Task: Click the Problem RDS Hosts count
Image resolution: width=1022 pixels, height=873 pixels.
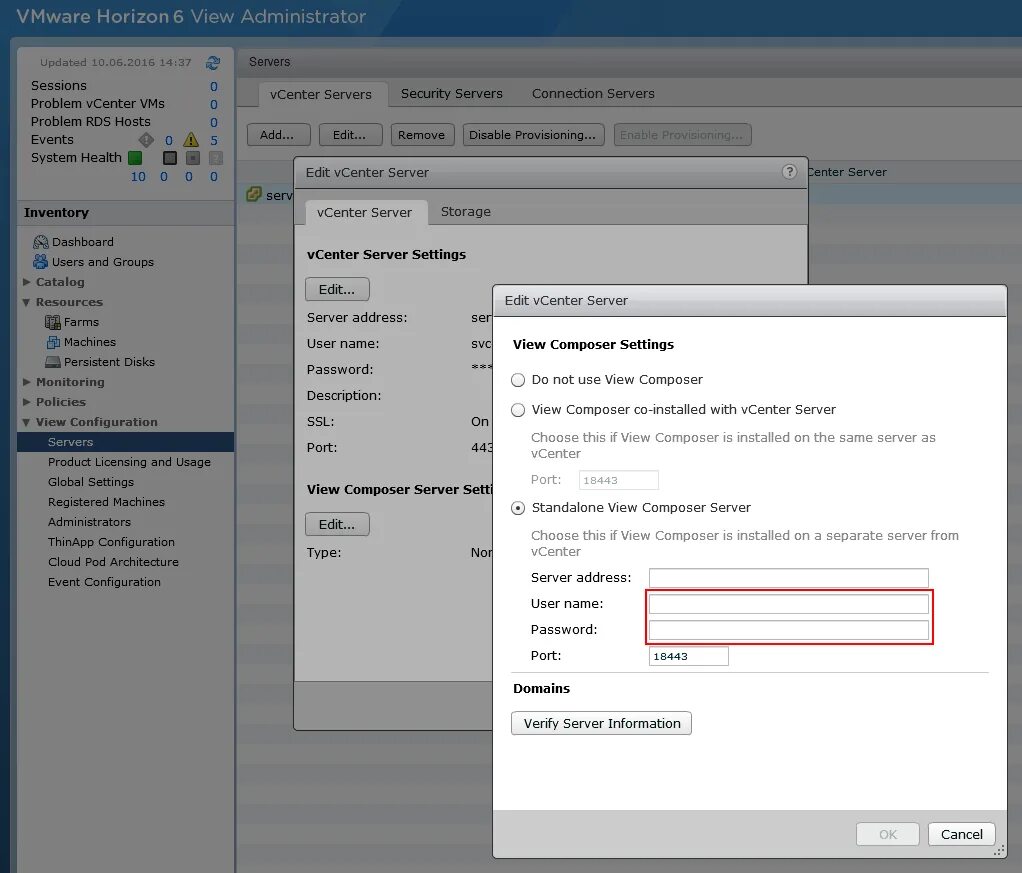Action: 214,123
